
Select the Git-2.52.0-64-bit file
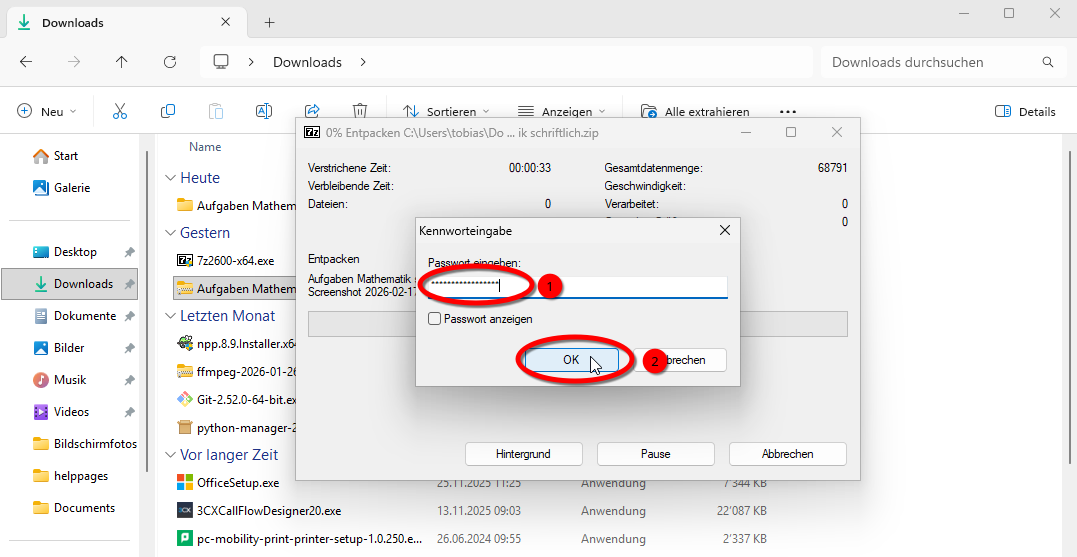tap(236, 400)
